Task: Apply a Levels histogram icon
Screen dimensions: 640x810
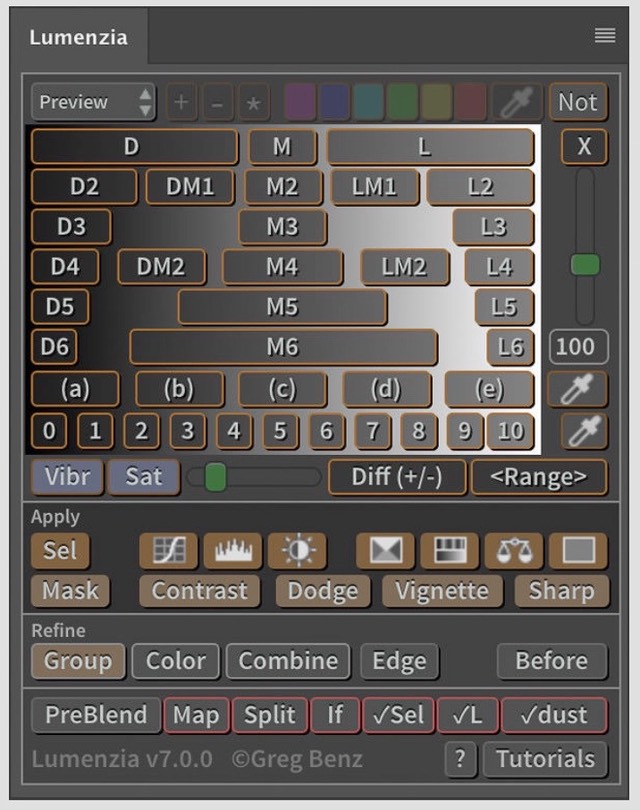Action: click(x=232, y=550)
